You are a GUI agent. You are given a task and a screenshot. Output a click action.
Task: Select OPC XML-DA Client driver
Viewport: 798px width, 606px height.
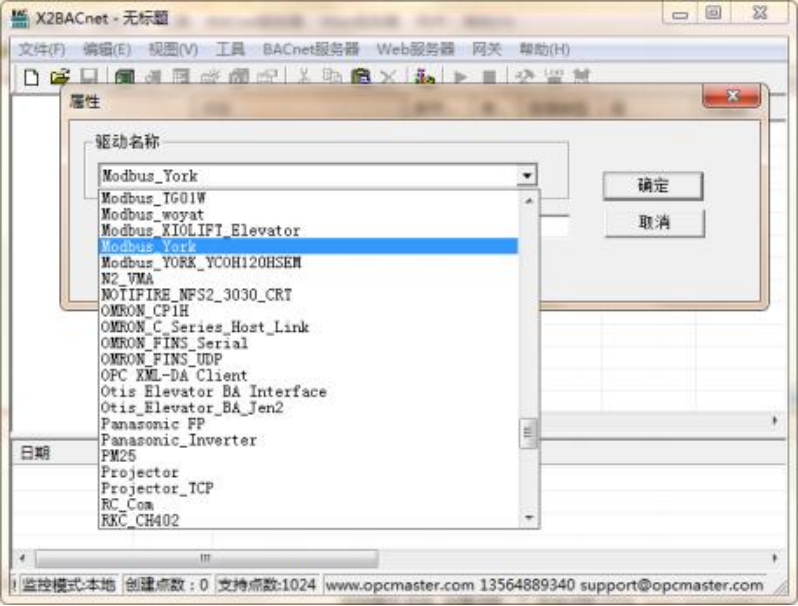coord(308,376)
